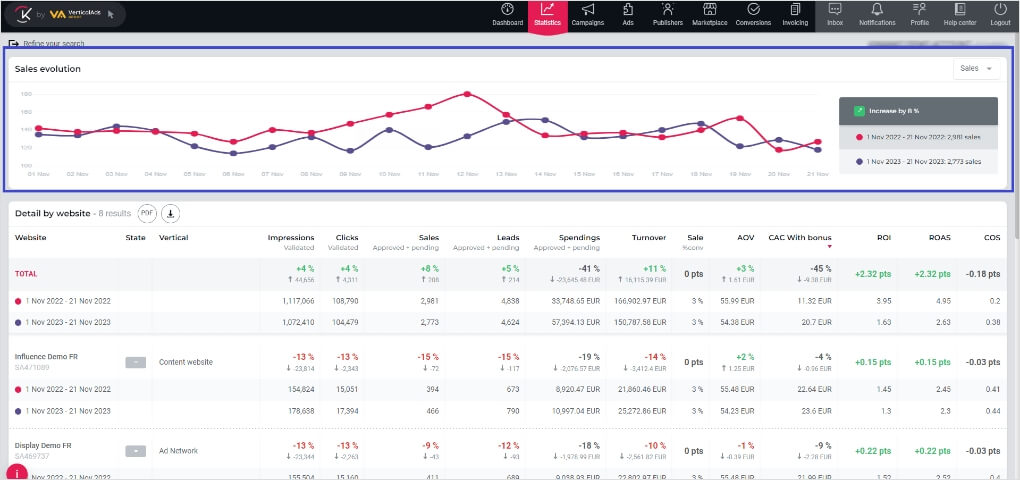Check the Notifications bell
The width and height of the screenshot is (1020, 480).
coord(877,15)
